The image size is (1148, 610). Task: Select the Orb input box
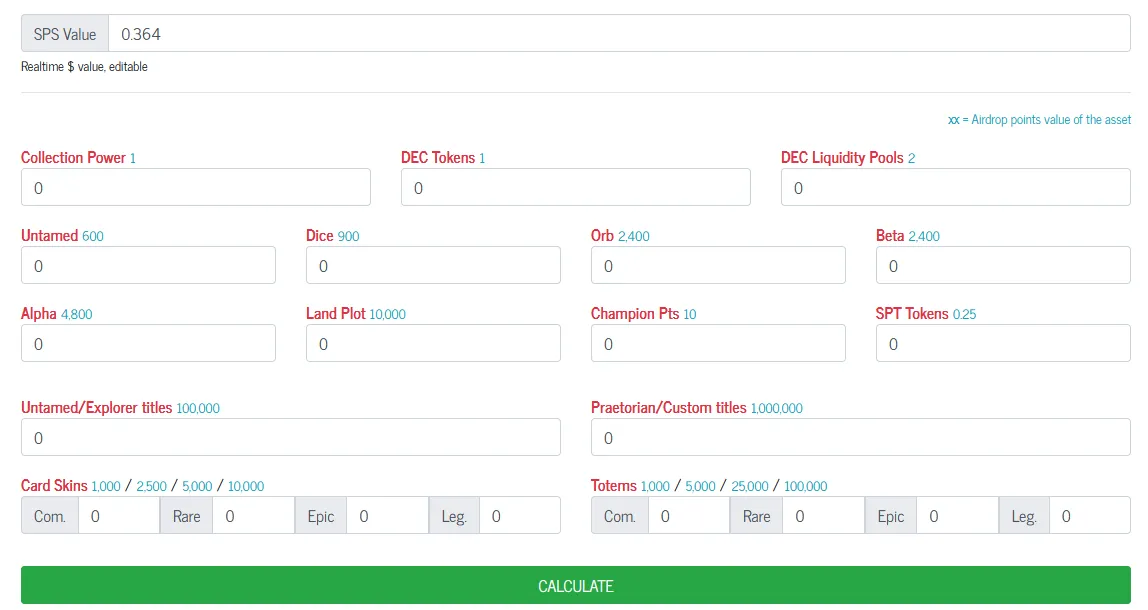coord(718,265)
